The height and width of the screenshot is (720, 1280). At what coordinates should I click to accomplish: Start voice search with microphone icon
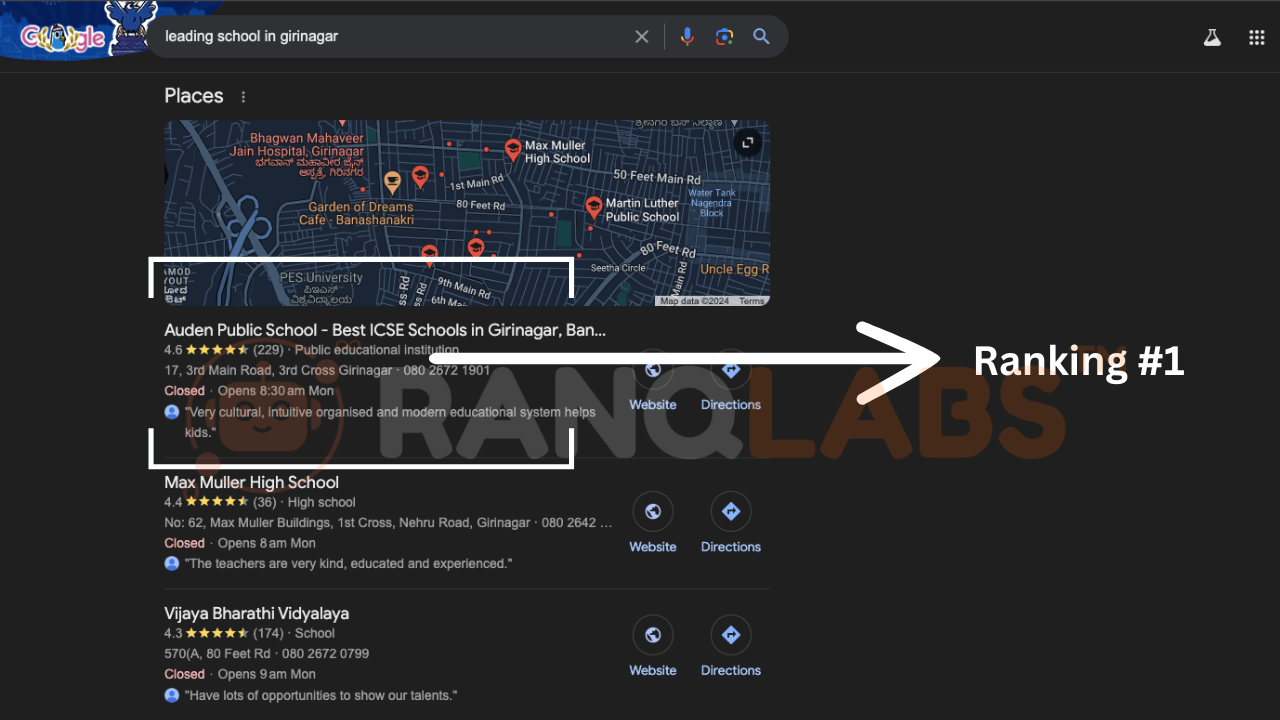(x=687, y=37)
